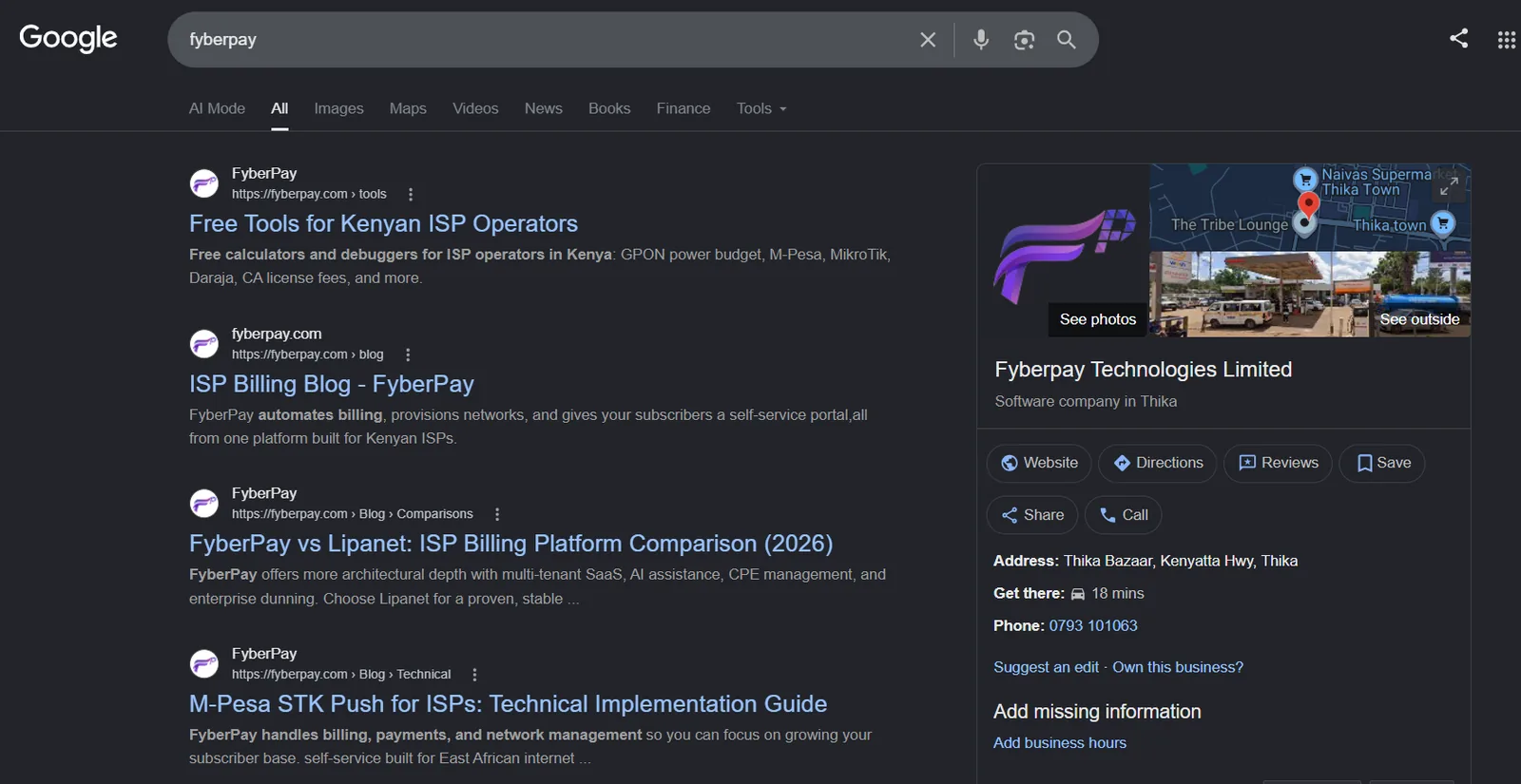Open M-Pesa STK Push Technical Implementation Guide
1521x784 pixels.
508,704
